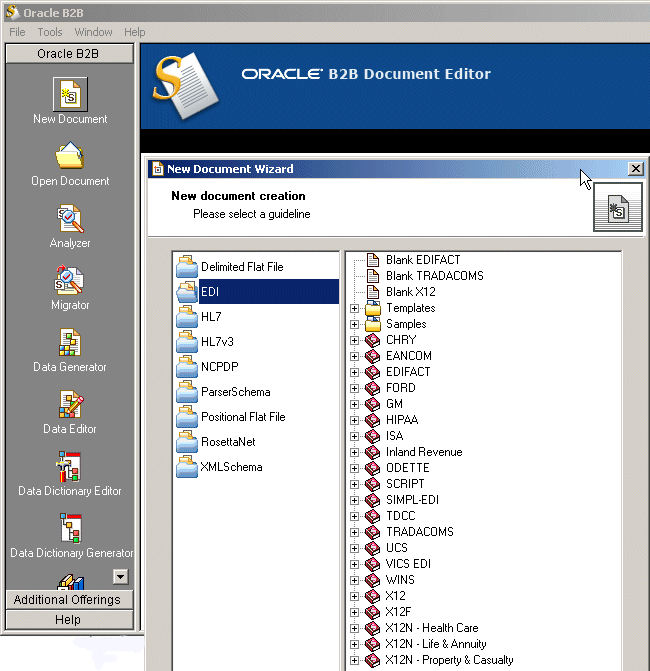This screenshot has height=671, width=650.
Task: Expand the EANCOM tree node
Action: 354,356
